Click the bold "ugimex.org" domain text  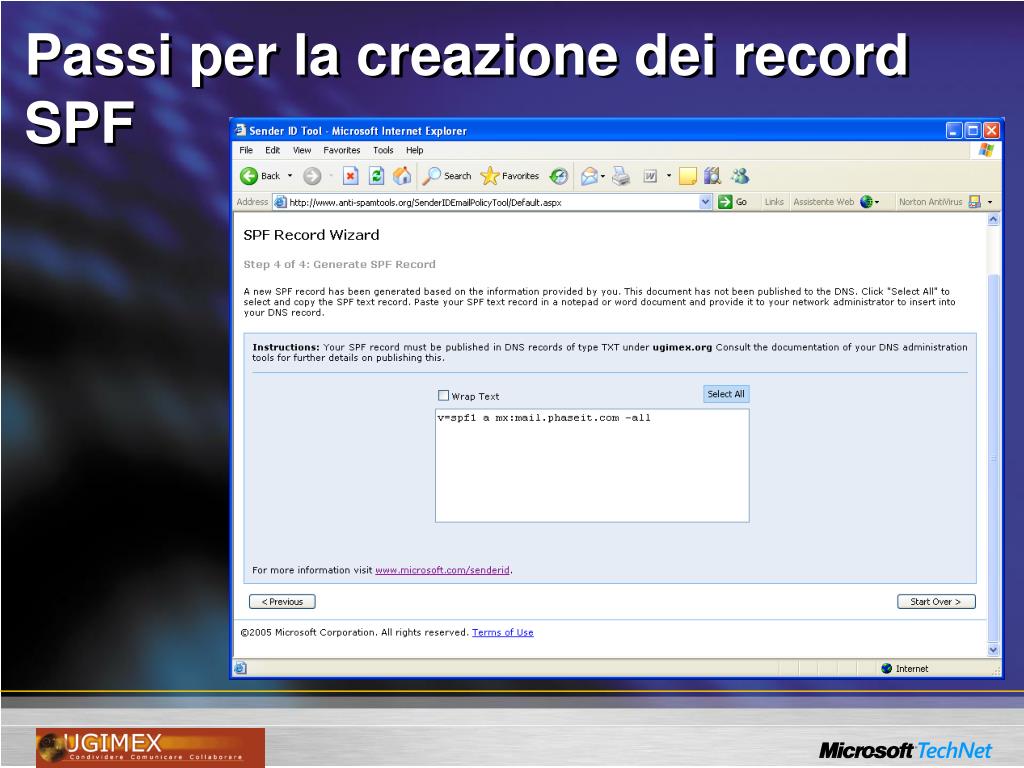682,347
